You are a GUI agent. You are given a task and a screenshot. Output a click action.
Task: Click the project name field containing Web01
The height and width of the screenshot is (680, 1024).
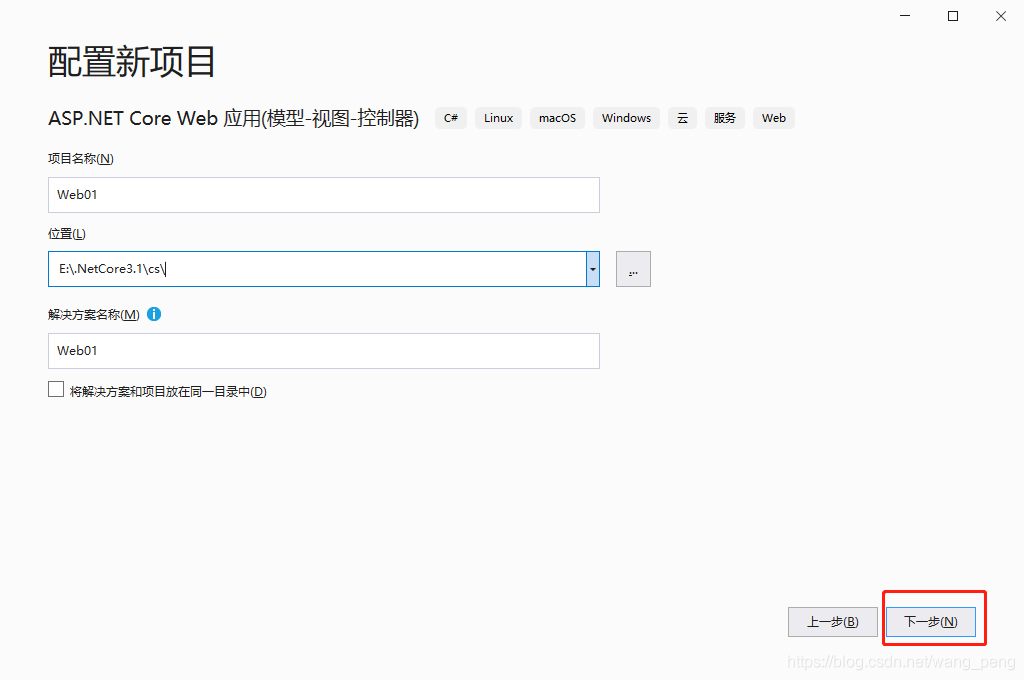324,195
